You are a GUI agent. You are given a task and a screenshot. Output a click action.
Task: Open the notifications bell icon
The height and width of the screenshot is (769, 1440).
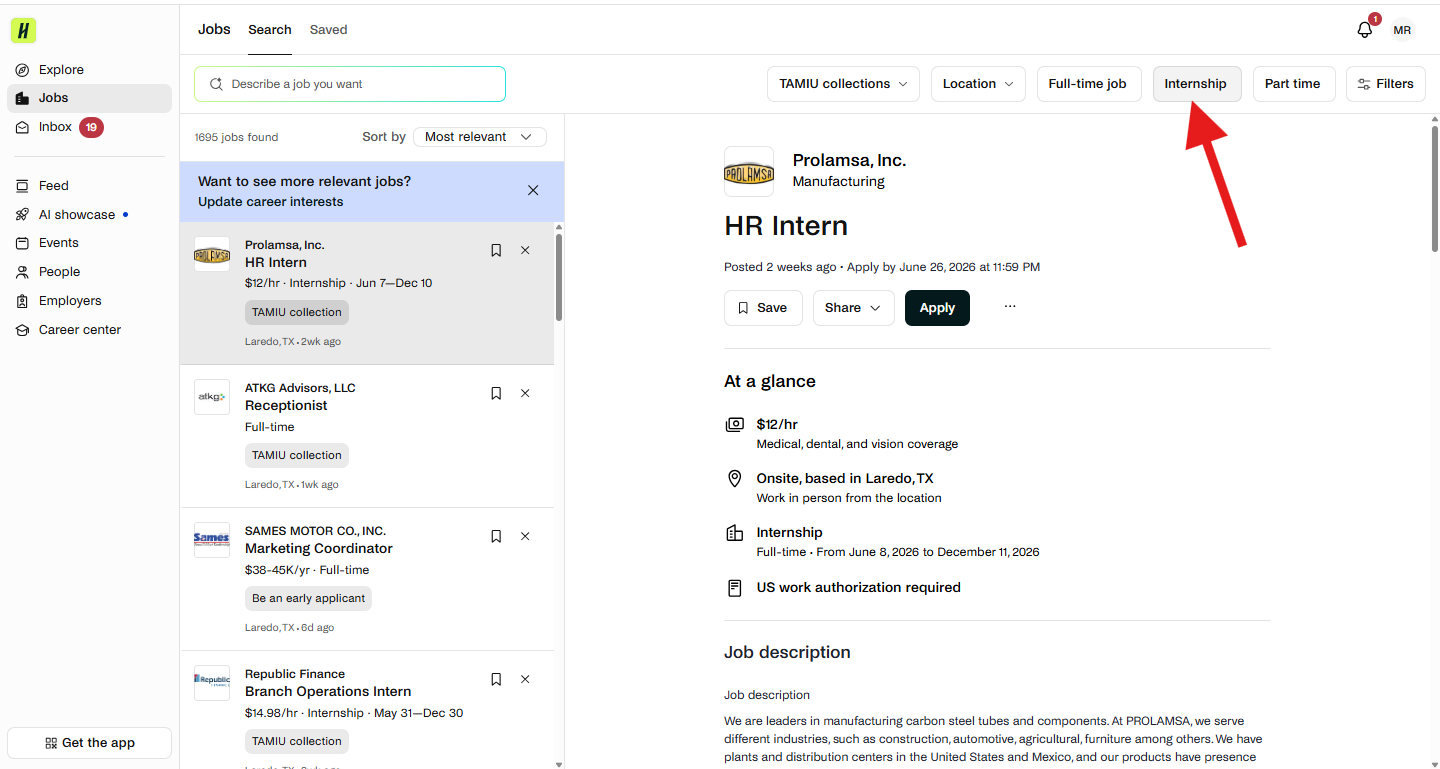pyautogui.click(x=1365, y=30)
